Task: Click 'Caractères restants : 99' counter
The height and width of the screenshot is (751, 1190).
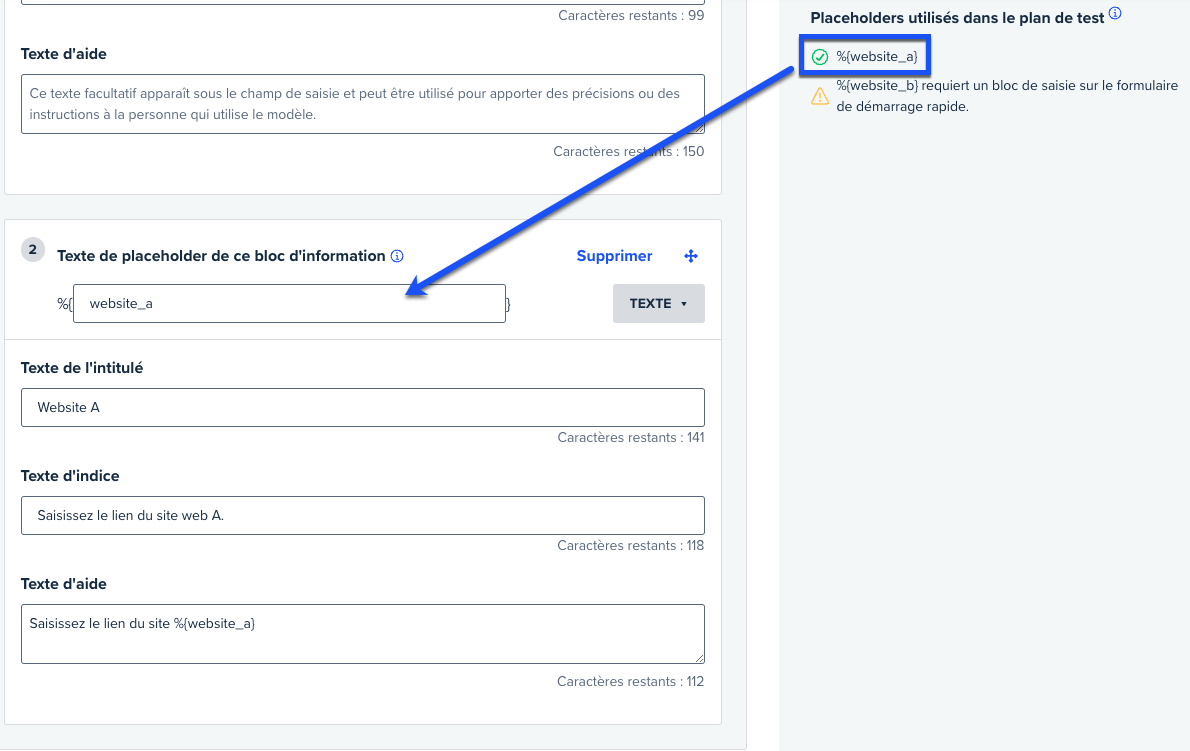Action: coord(631,15)
